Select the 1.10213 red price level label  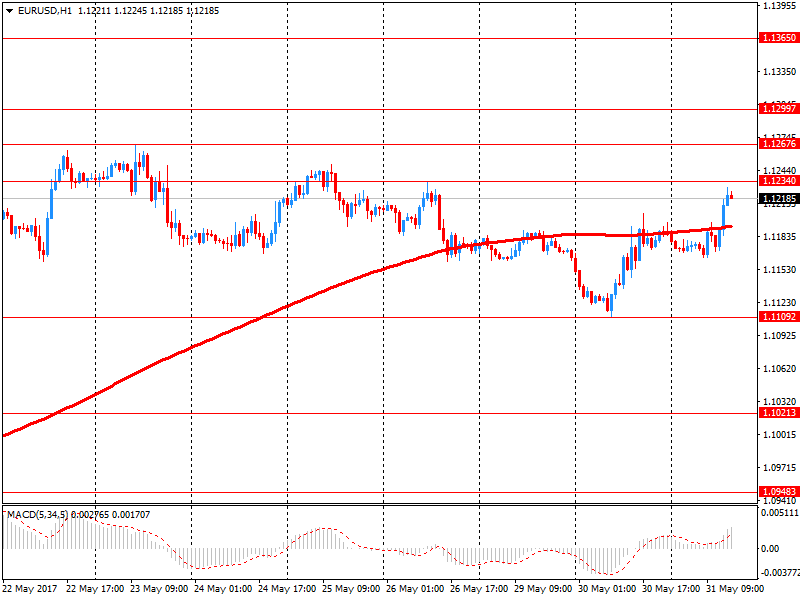point(779,413)
